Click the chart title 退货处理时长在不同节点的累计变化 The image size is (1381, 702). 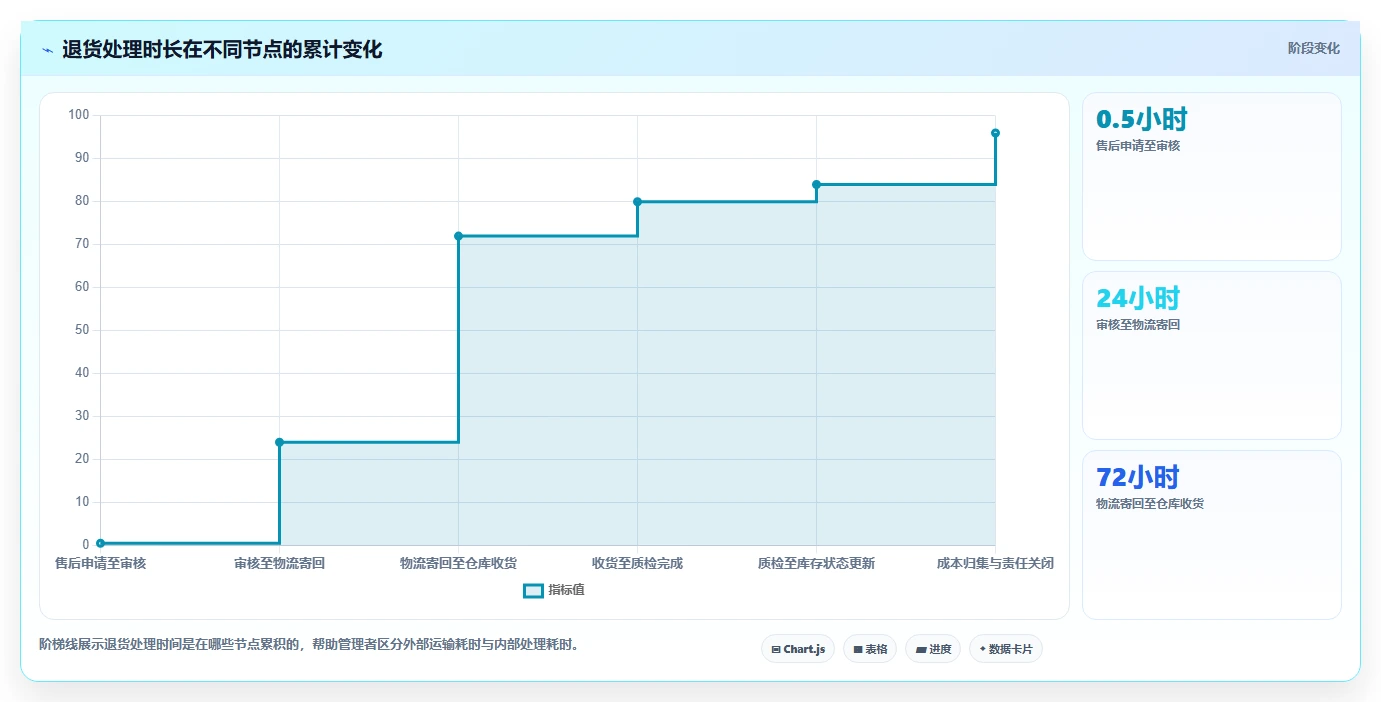coord(222,49)
